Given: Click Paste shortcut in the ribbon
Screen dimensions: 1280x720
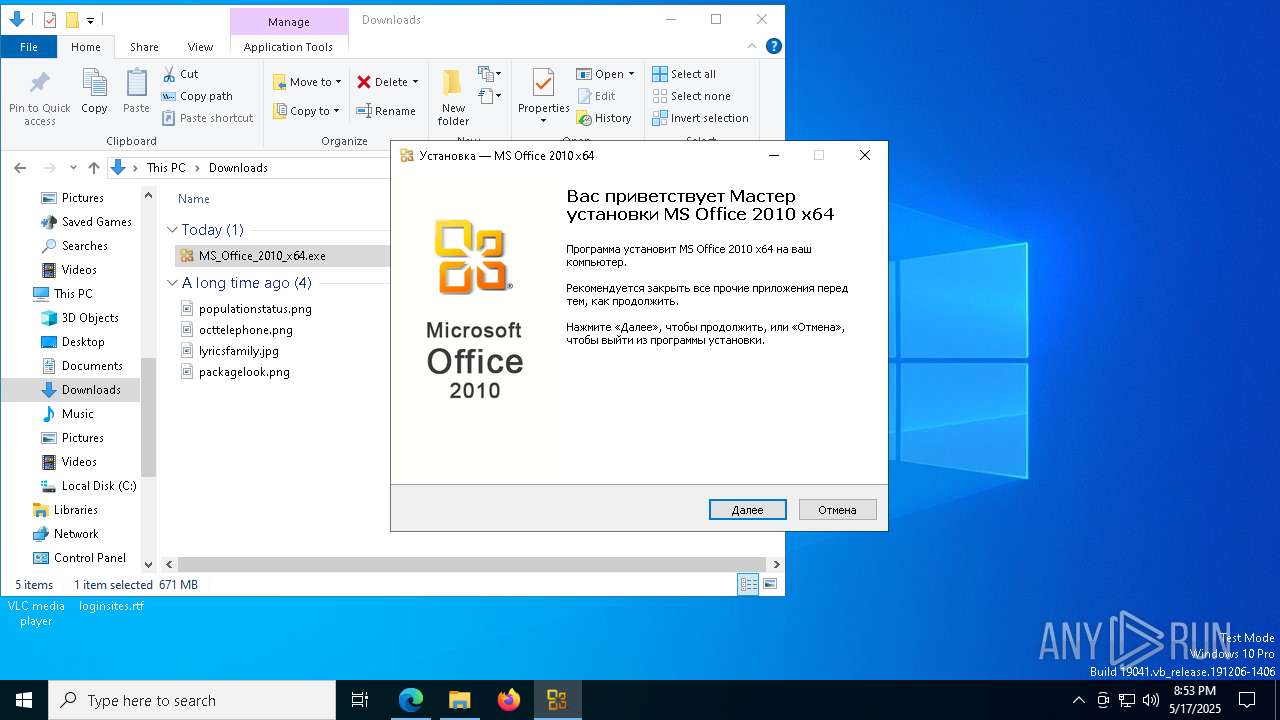Looking at the screenshot, I should coord(207,118).
